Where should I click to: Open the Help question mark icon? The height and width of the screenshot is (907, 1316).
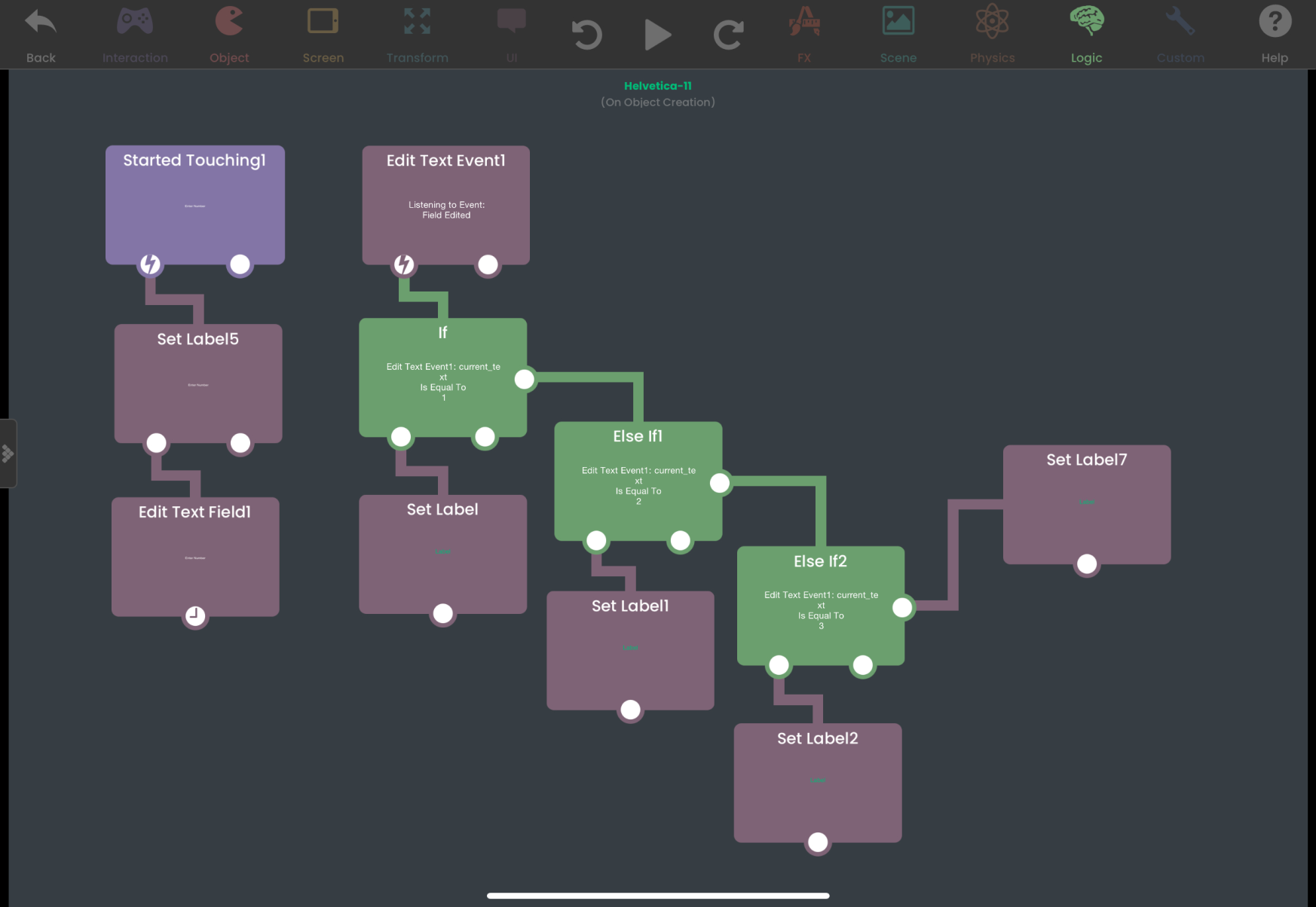click(1275, 23)
